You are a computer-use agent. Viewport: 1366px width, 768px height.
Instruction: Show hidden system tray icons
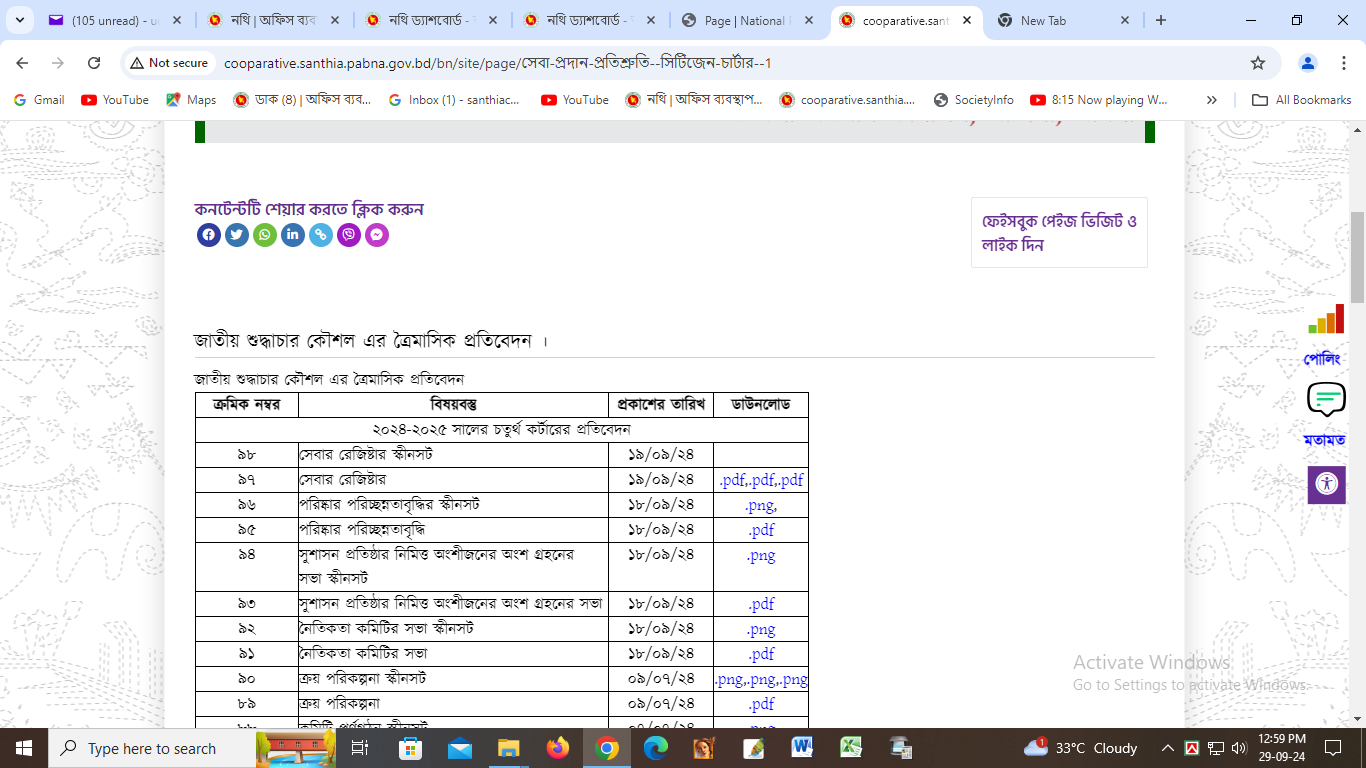(x=1167, y=748)
